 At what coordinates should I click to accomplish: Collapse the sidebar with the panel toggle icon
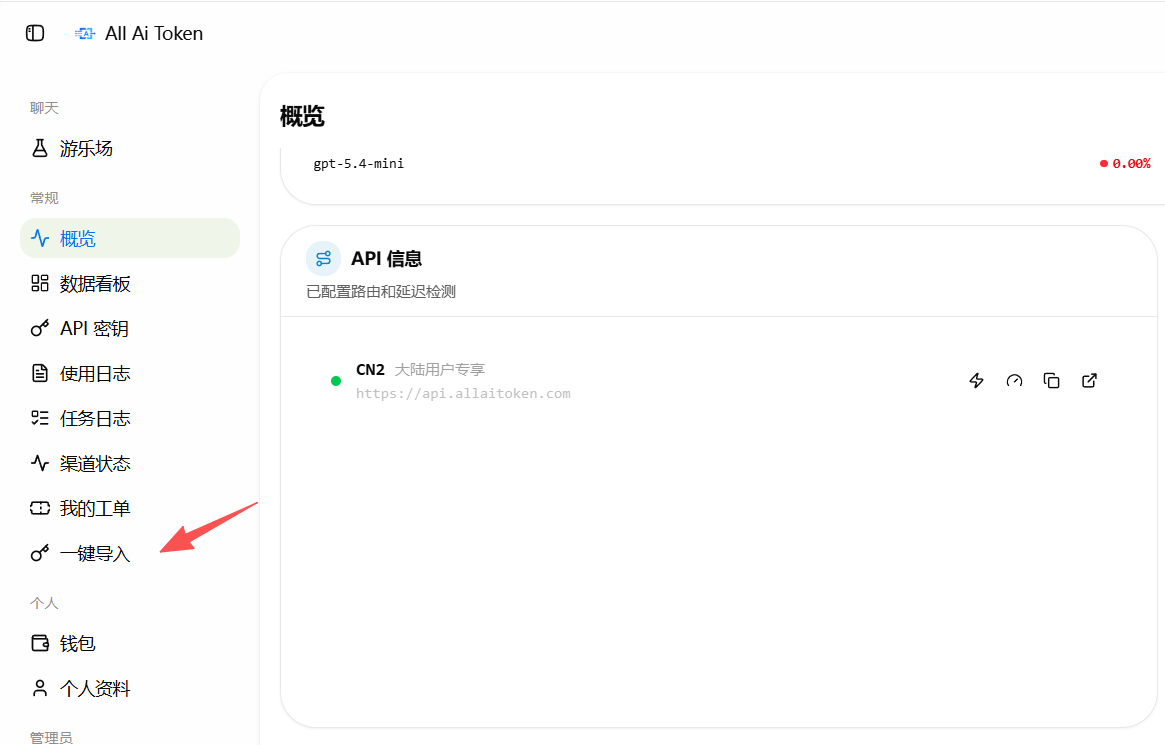[35, 33]
